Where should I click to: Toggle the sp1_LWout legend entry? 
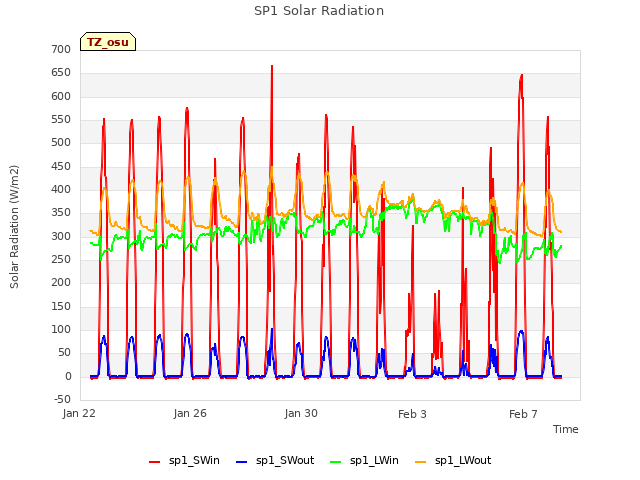click(453, 461)
